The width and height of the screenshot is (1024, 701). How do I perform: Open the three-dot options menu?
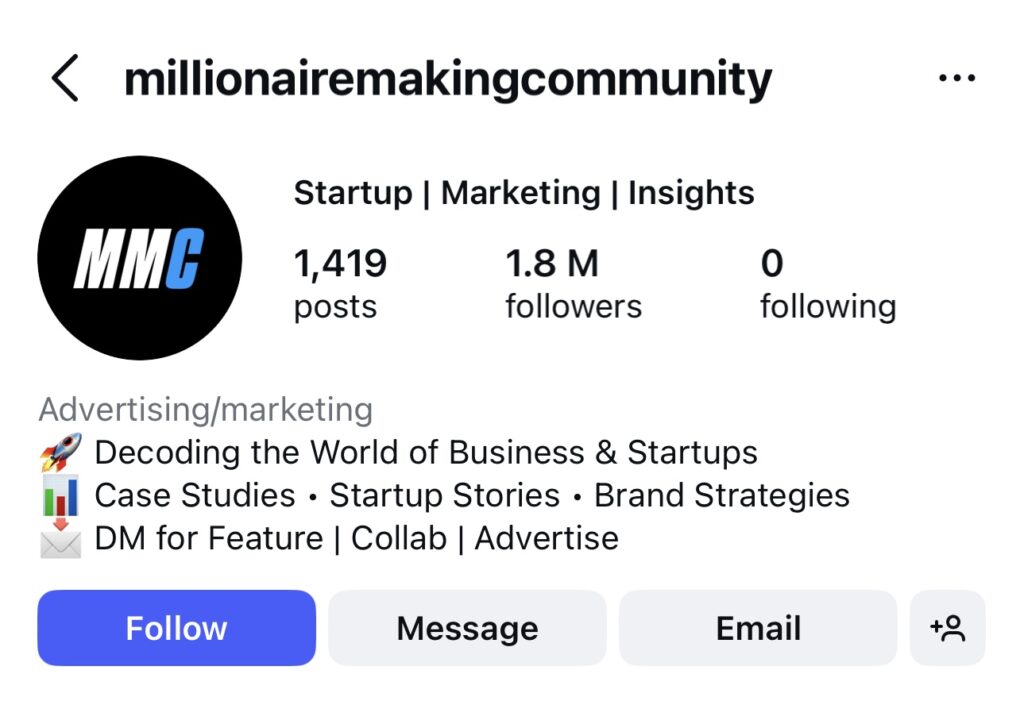click(957, 78)
